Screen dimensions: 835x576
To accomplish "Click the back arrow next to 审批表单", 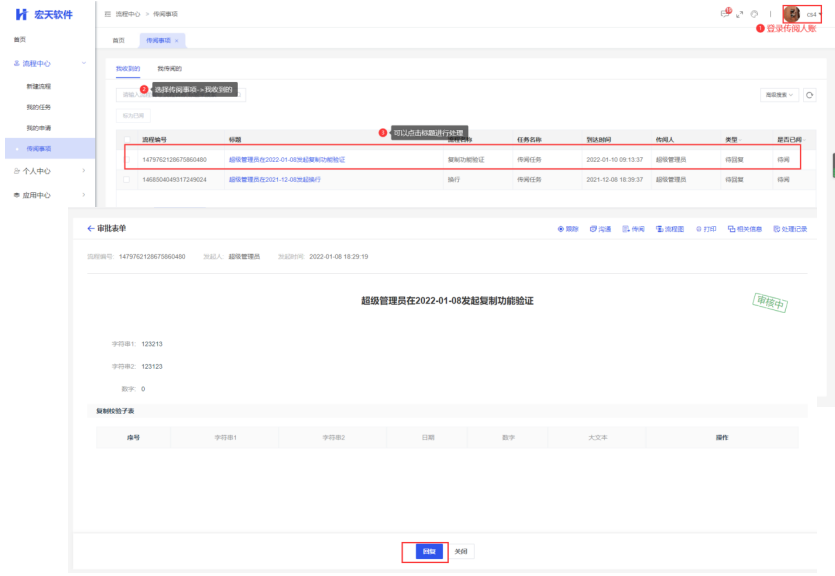I will tap(91, 229).
